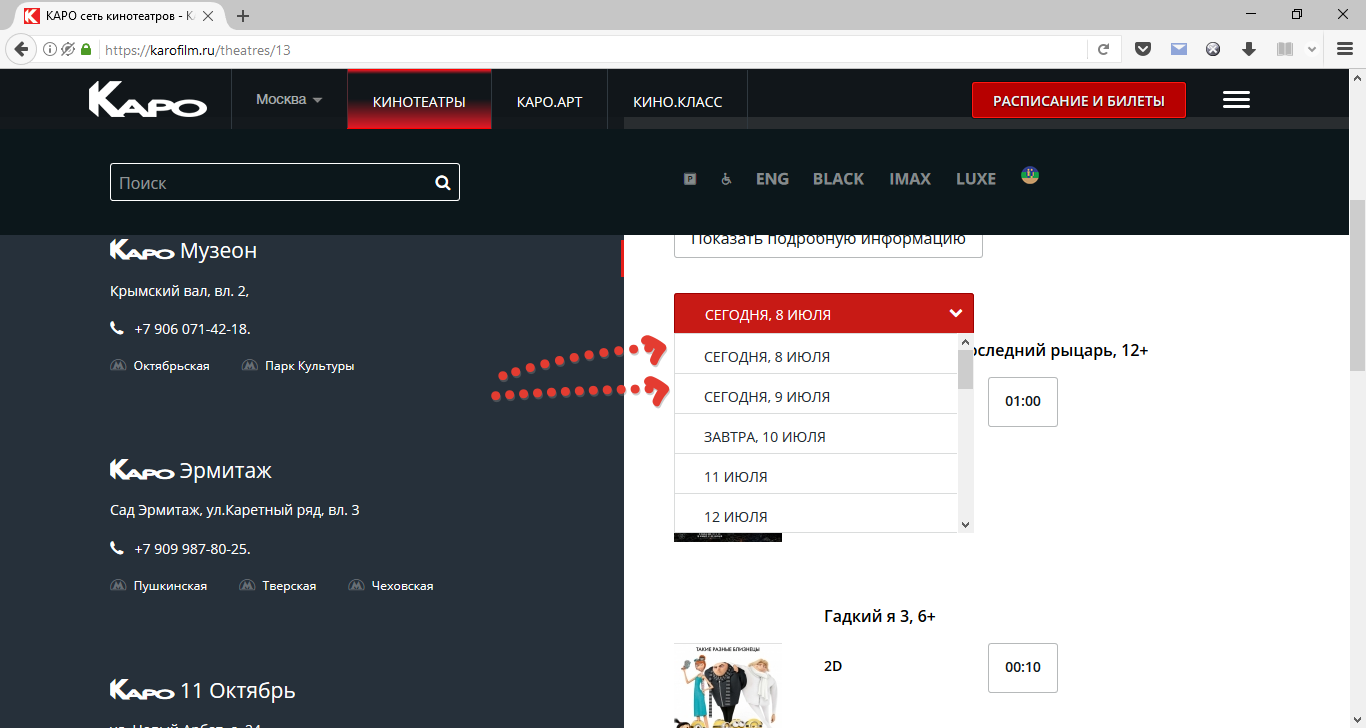The height and width of the screenshot is (728, 1366).
Task: Click the green padlock security icon
Action: 86,49
